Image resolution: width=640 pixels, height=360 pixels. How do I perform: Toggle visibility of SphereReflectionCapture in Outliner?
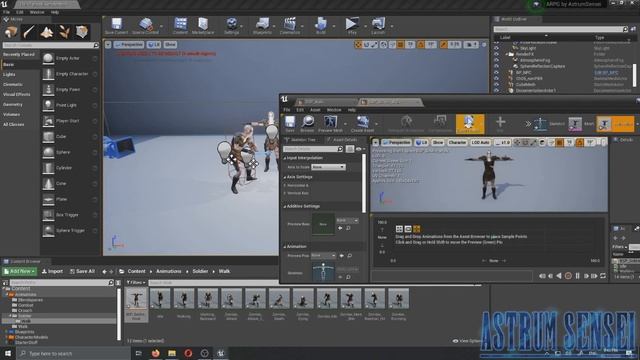[x=496, y=66]
